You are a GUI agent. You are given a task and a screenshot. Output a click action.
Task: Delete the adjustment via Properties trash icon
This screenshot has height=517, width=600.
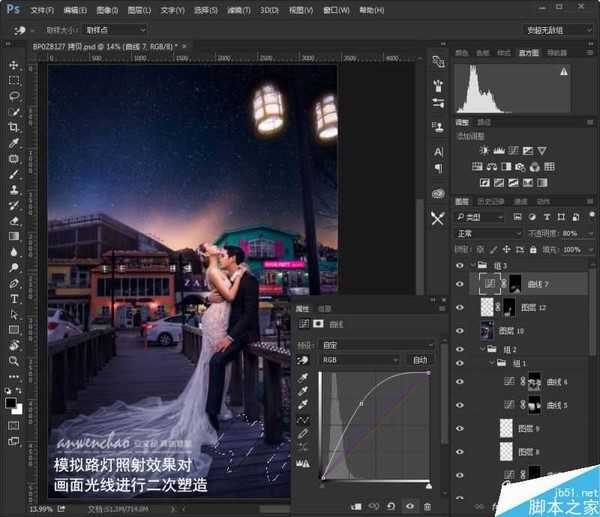pyautogui.click(x=428, y=507)
